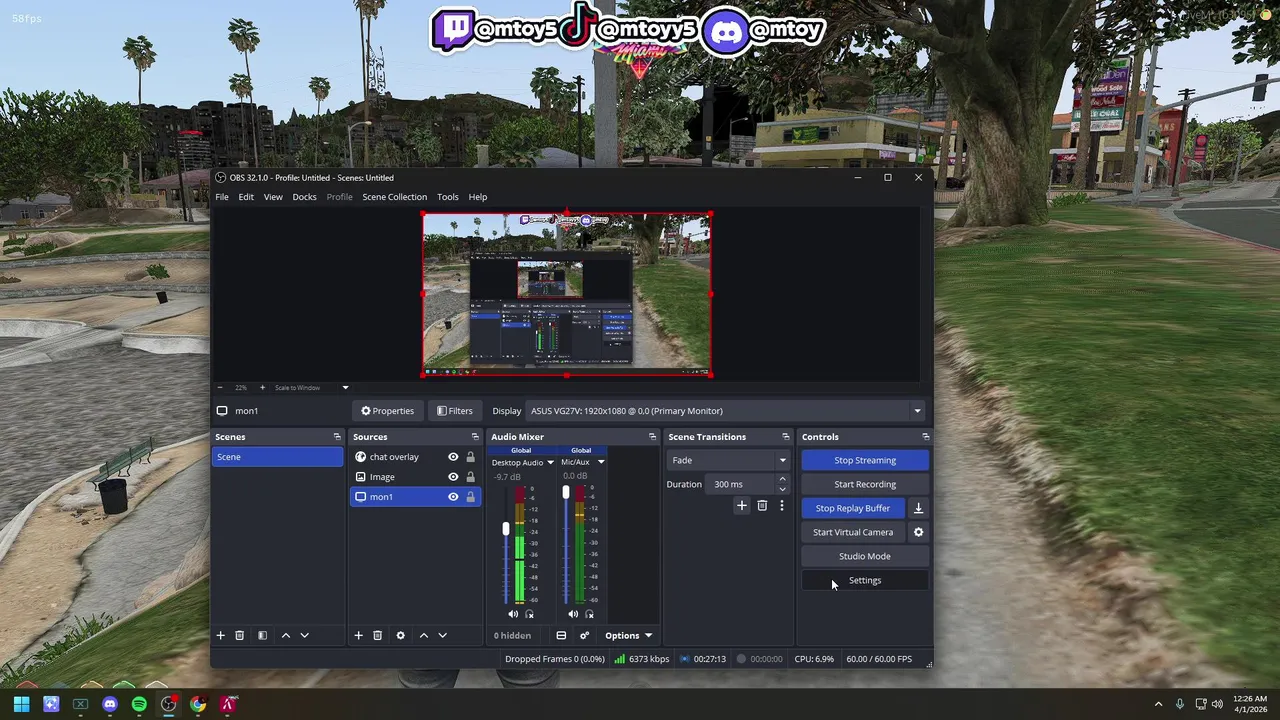1280x720 pixels.
Task: Mute Desktop Audio speaker icon
Action: pos(513,614)
